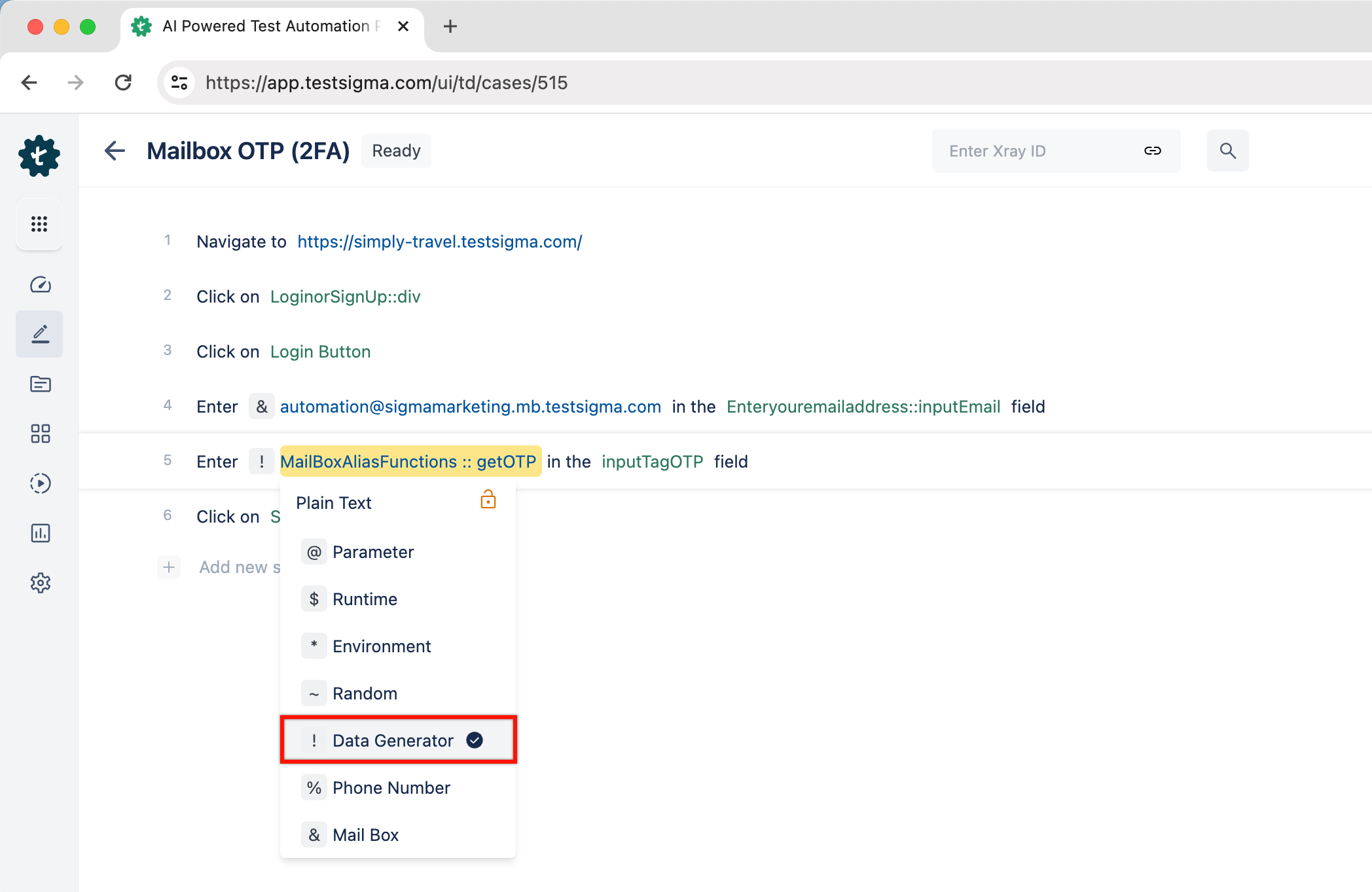Screen dimensions: 1372x892
Task: Click step number 4
Action: [168, 405]
